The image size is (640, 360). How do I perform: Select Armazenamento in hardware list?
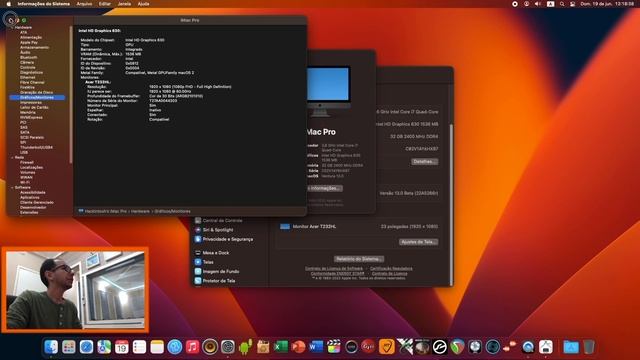[x=35, y=47]
